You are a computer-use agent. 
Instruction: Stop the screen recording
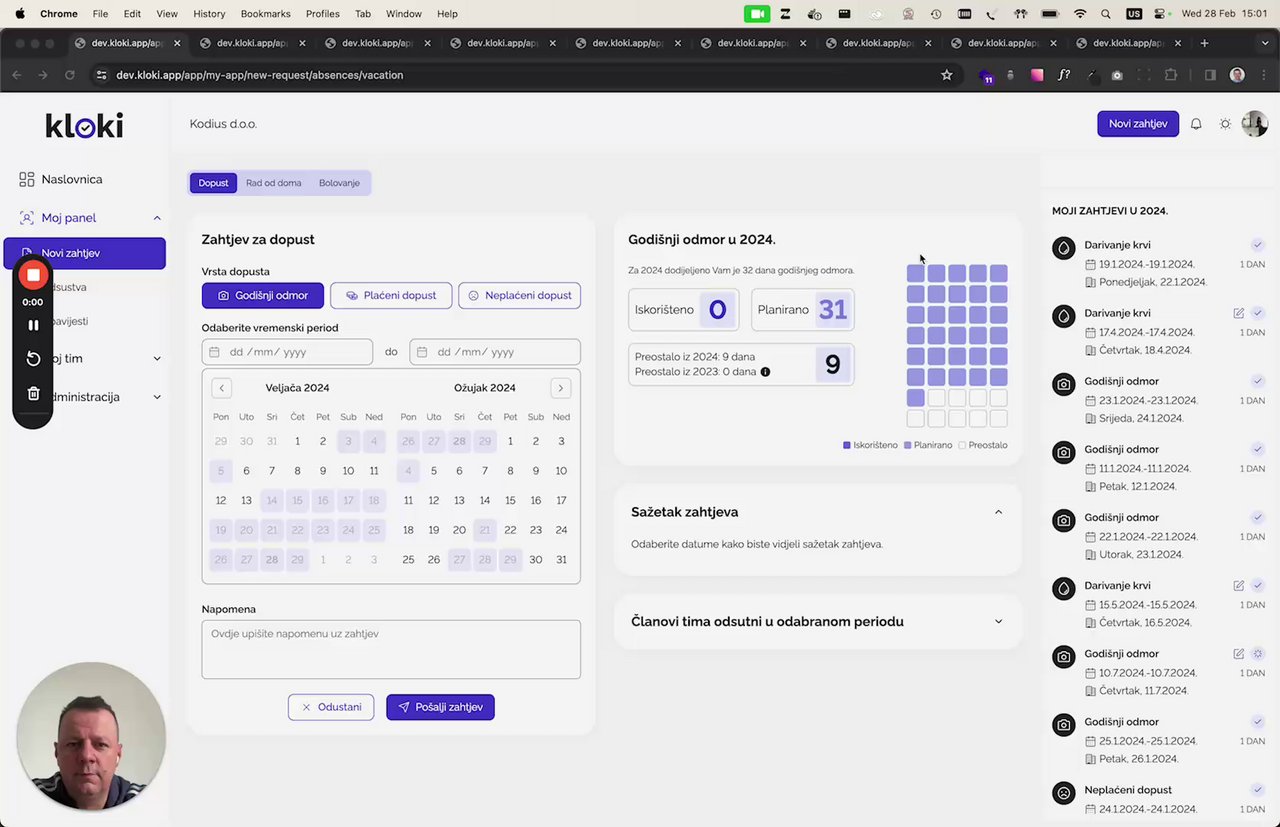[x=33, y=275]
